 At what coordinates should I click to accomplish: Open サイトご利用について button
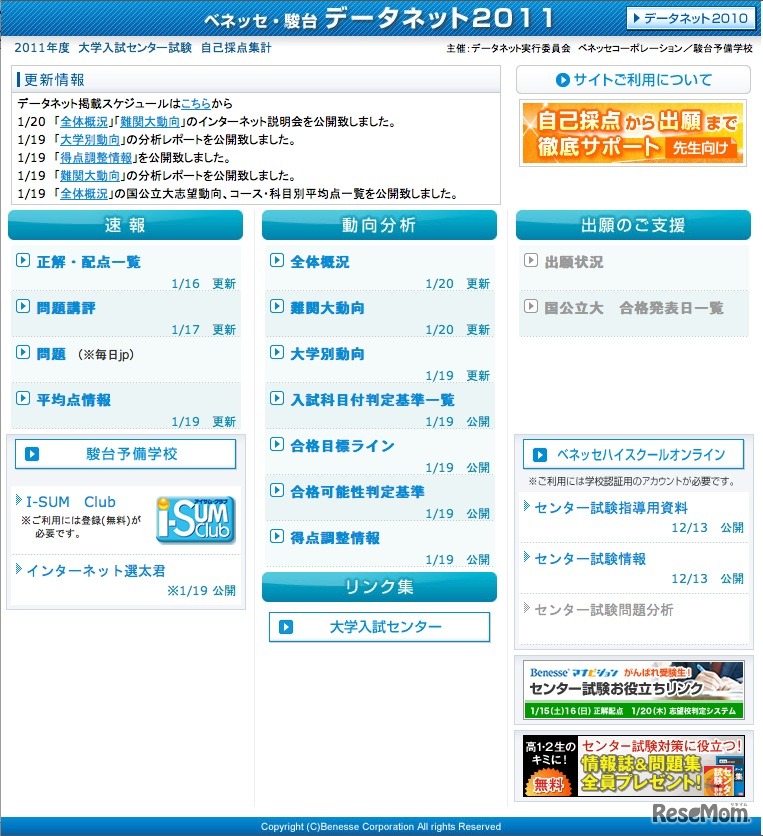[633, 80]
